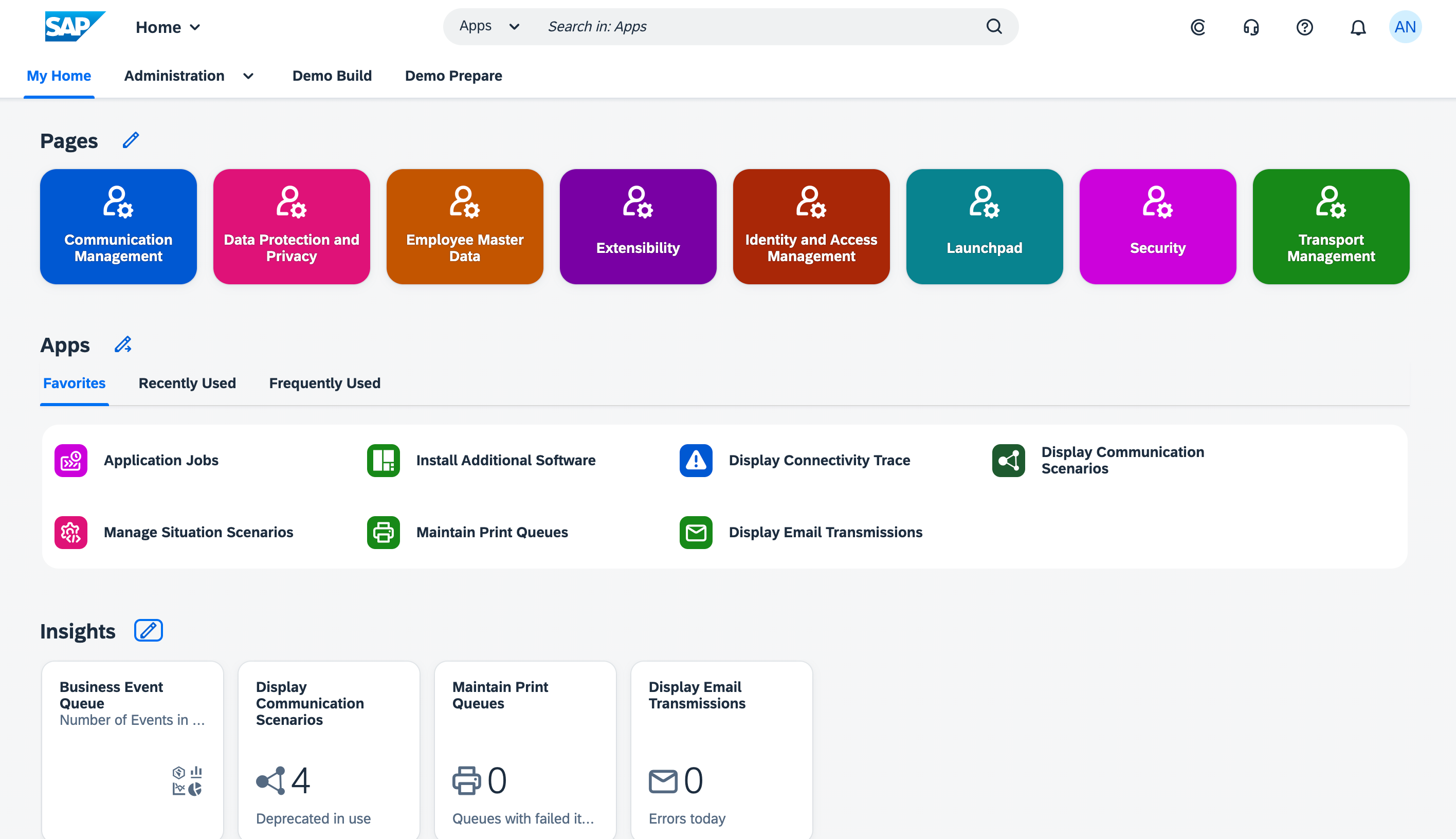
Task: Open the Joule copilot icon
Action: (x=1198, y=27)
